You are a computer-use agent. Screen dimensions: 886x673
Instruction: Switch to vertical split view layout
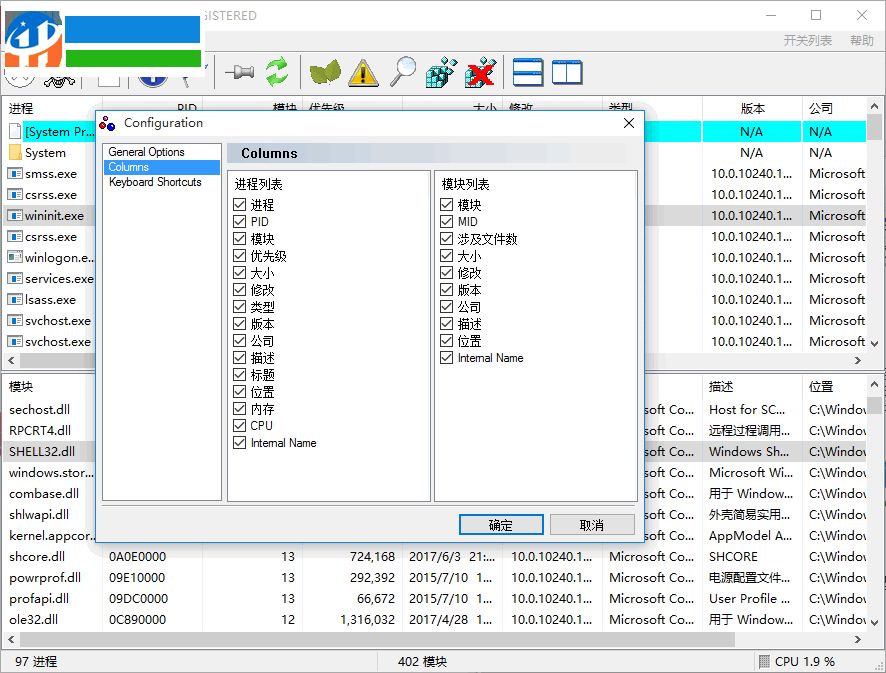point(567,71)
